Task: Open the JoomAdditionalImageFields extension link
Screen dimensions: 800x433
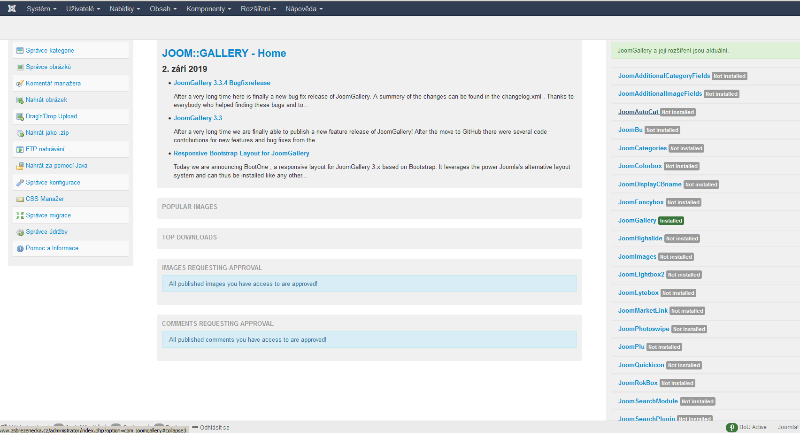Action: pyautogui.click(x=660, y=94)
